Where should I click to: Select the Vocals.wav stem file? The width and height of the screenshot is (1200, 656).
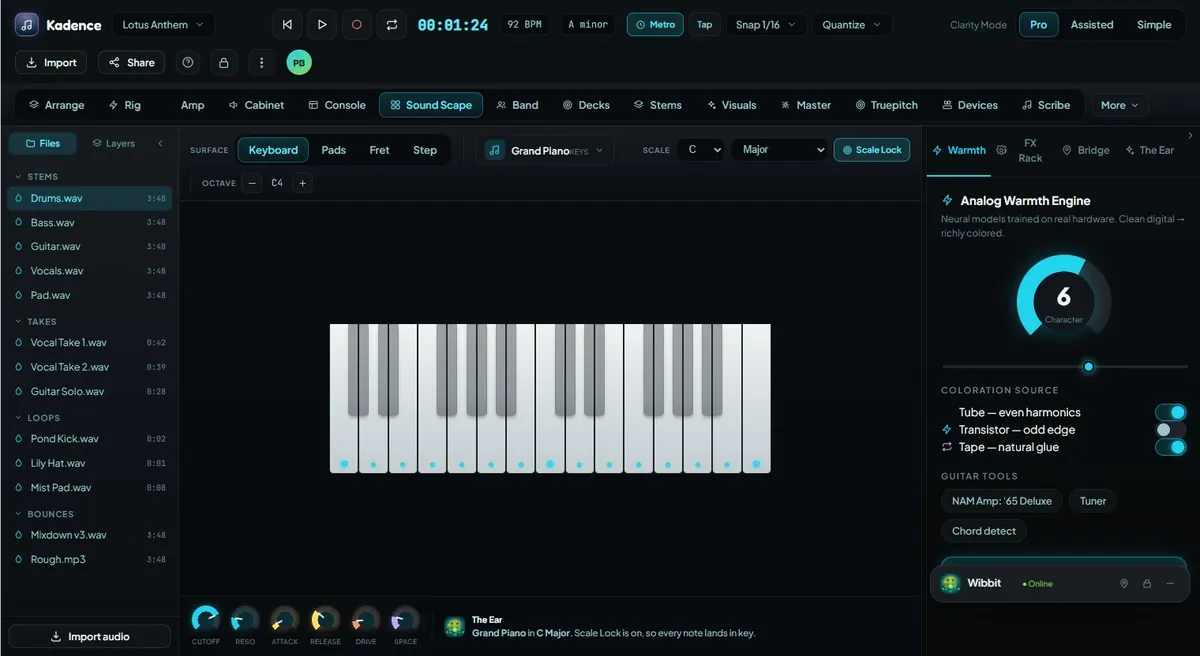pyautogui.click(x=89, y=271)
